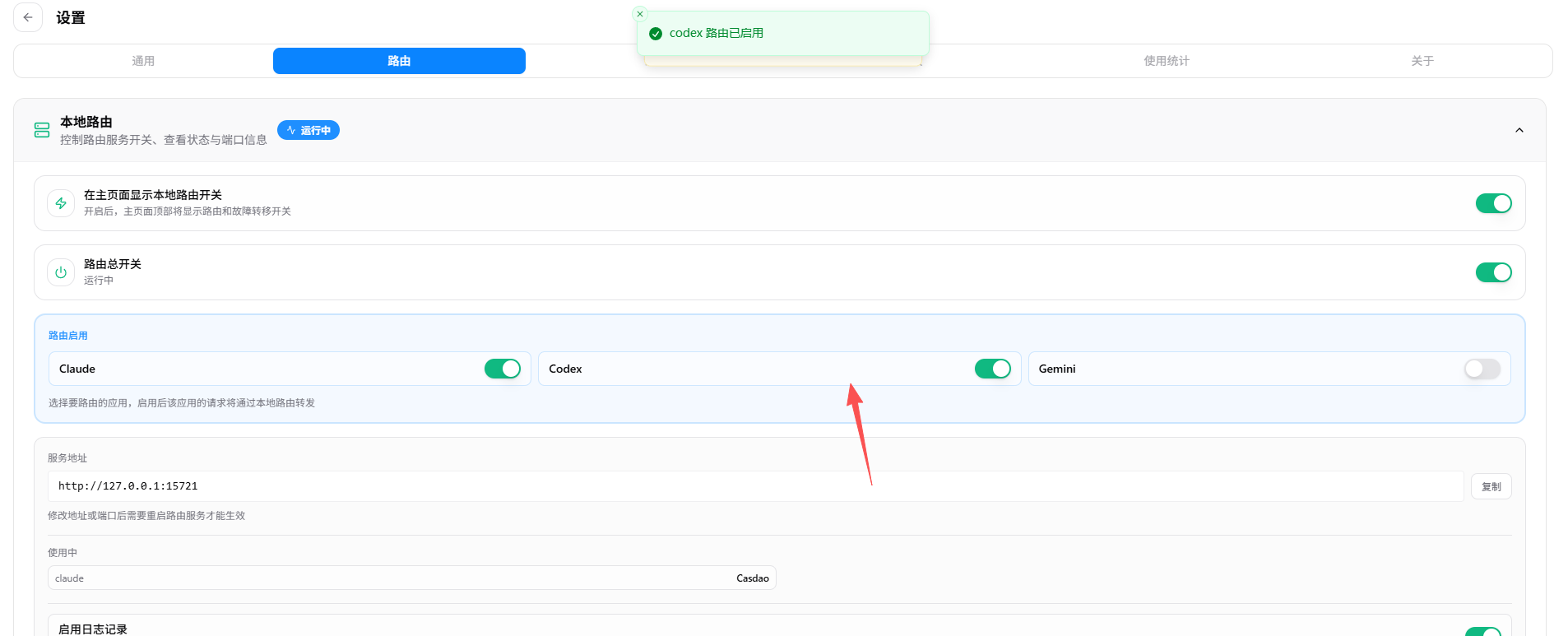Click the power icon beside 路由总开关
Image resolution: width=1568 pixels, height=636 pixels.
click(61, 272)
